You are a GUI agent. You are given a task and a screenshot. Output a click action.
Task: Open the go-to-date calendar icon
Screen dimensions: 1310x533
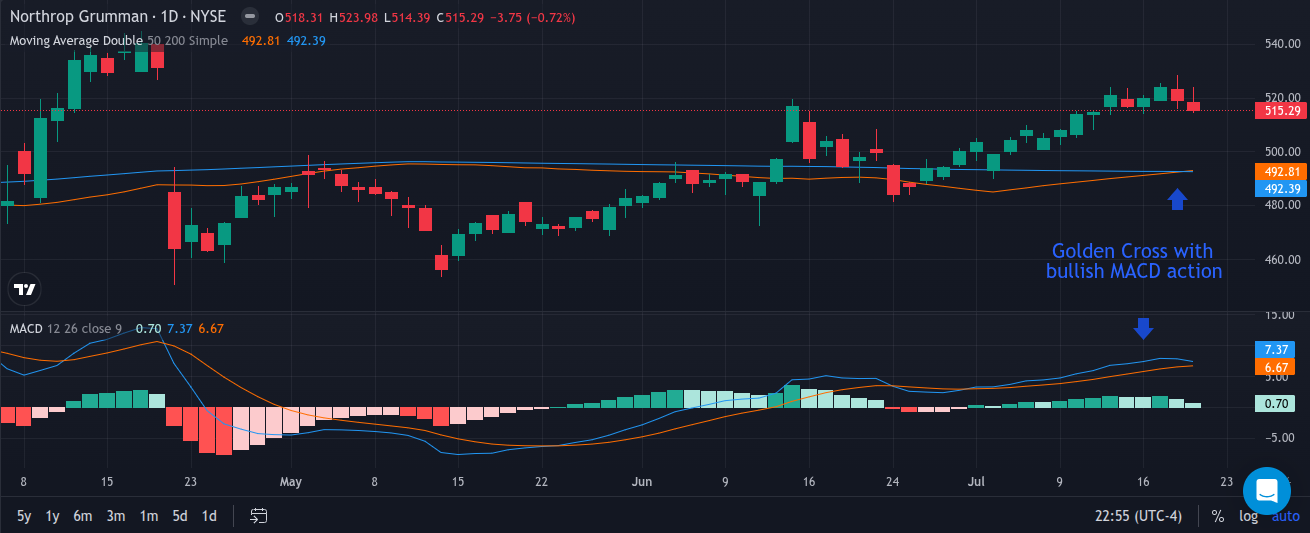[x=259, y=516]
